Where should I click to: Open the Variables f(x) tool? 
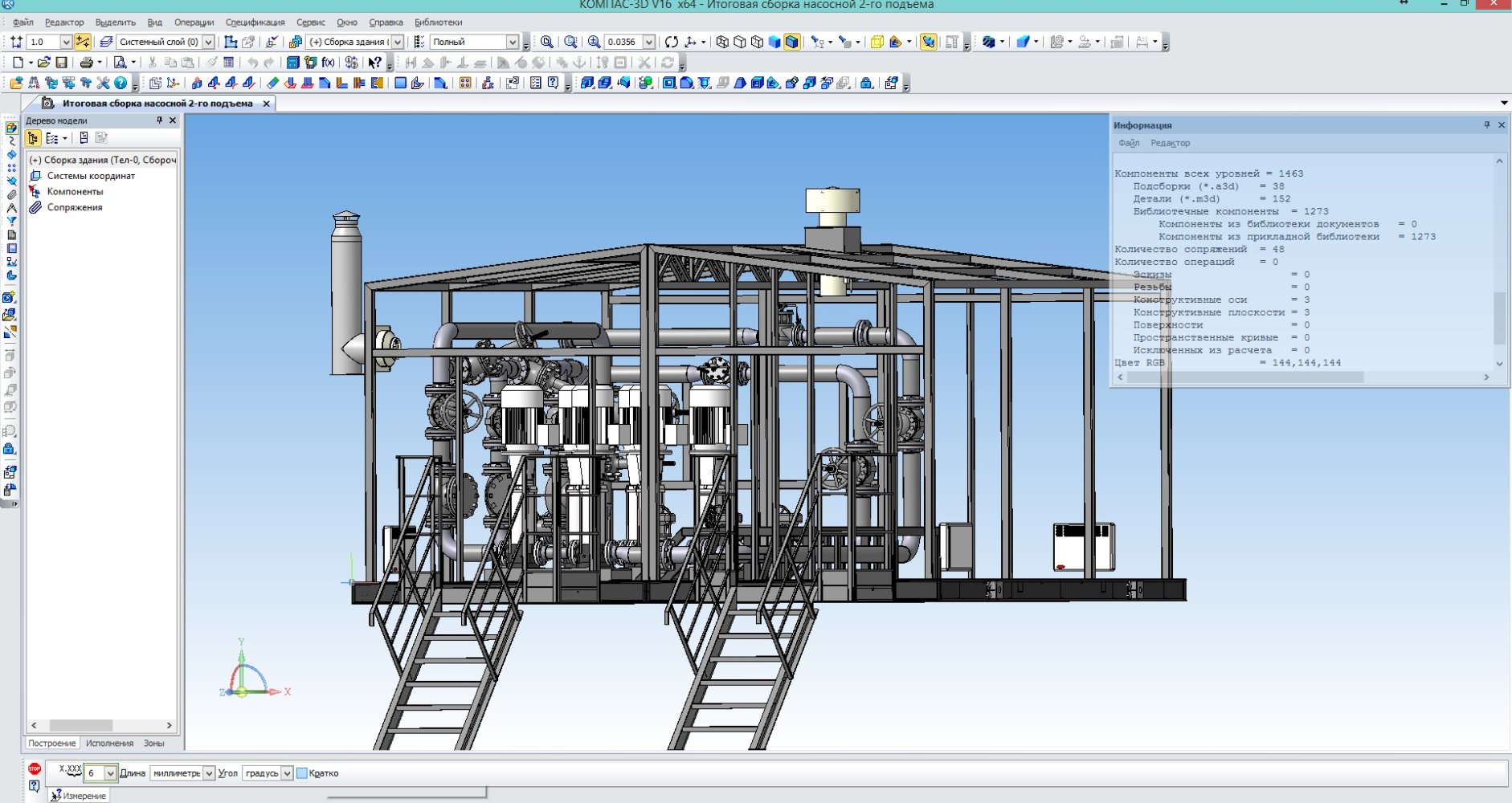click(x=328, y=63)
